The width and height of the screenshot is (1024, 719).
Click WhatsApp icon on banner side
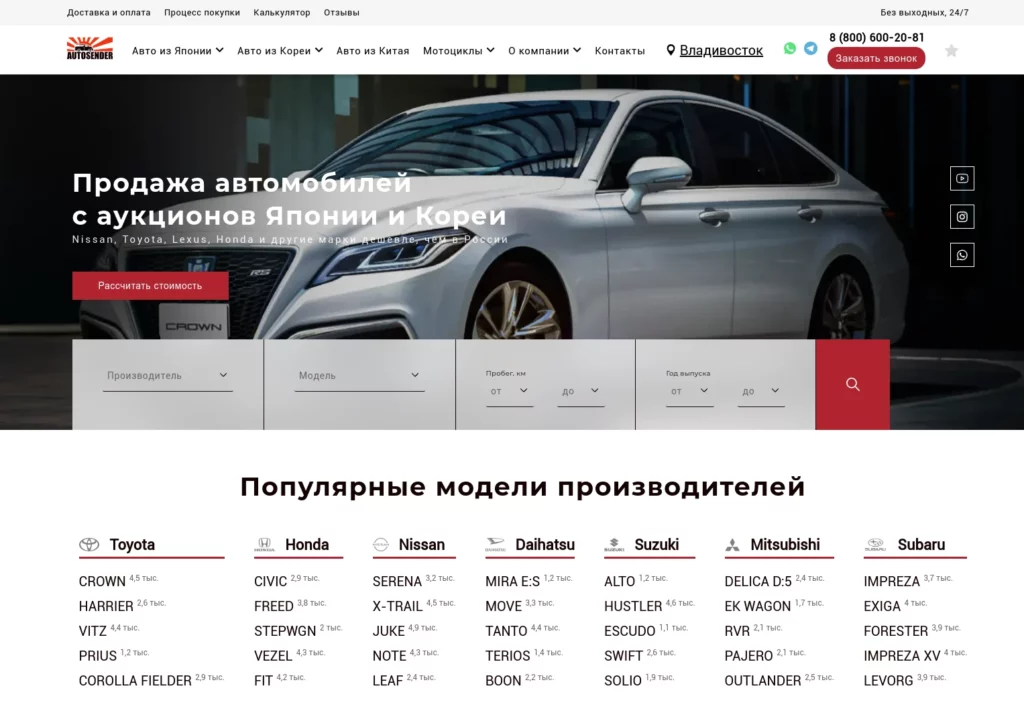coord(961,255)
